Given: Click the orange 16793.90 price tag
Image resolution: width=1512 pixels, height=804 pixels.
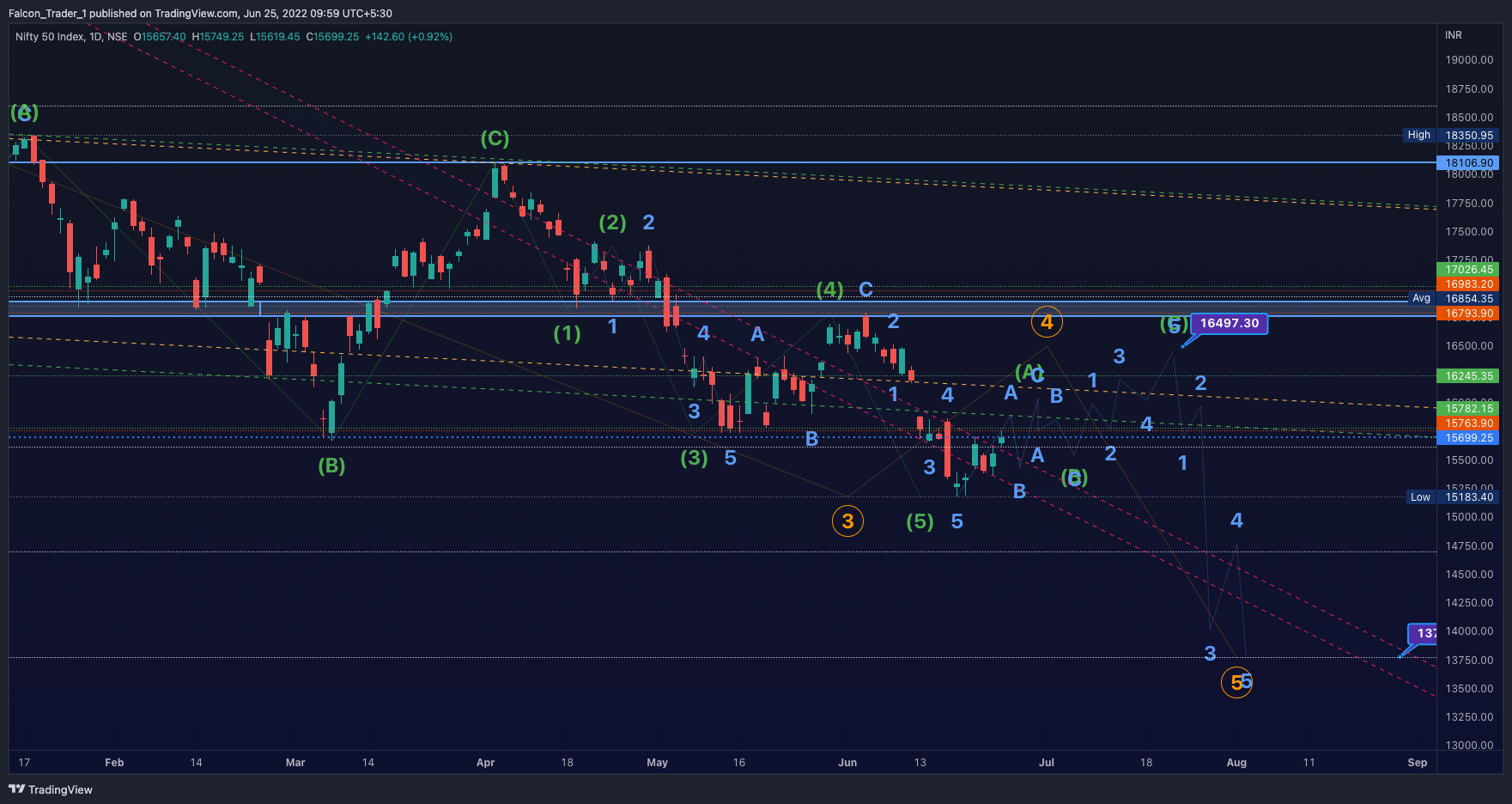Looking at the screenshot, I should click(x=1469, y=314).
